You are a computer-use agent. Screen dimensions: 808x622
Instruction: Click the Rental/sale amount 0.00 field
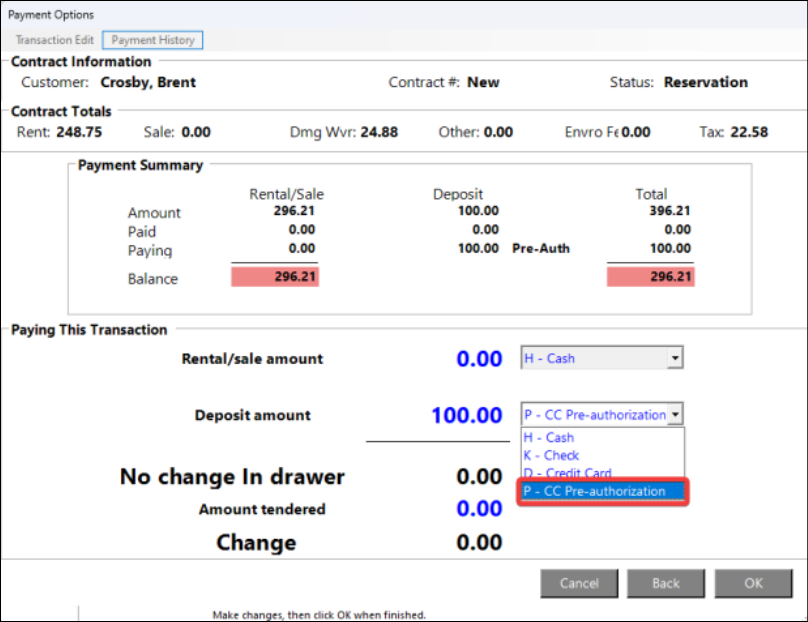pyautogui.click(x=479, y=359)
